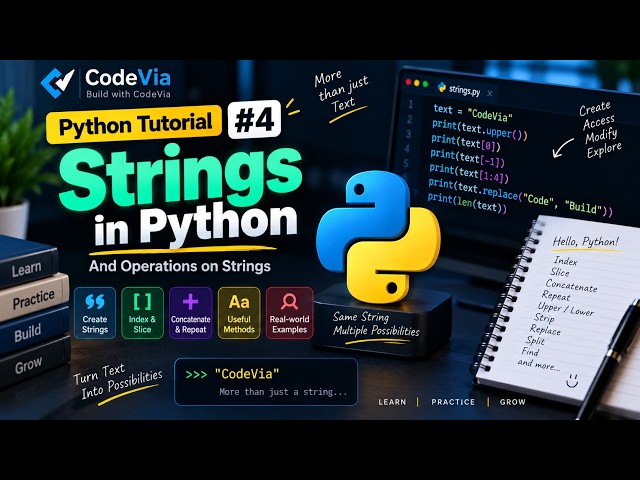Click the handwritten 'Access' word beside the code
640x480 pixels.
[598, 122]
